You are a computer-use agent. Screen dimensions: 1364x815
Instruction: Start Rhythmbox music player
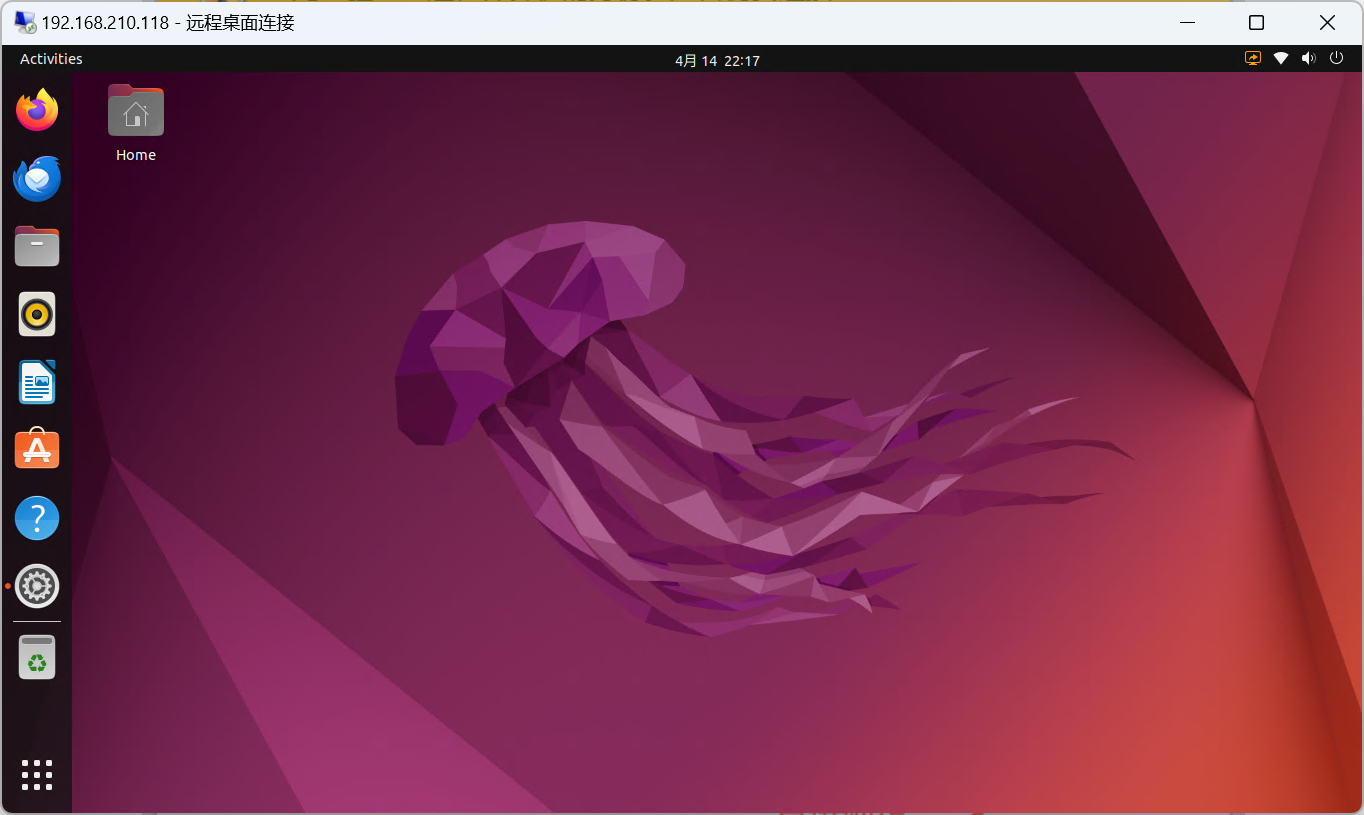point(37,314)
